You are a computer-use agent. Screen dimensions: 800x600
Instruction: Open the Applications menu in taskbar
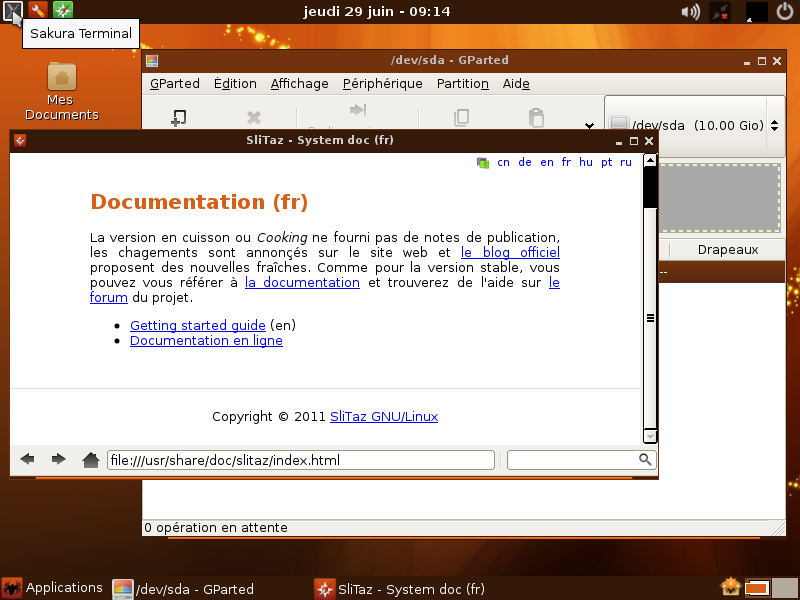pyautogui.click(x=52, y=588)
